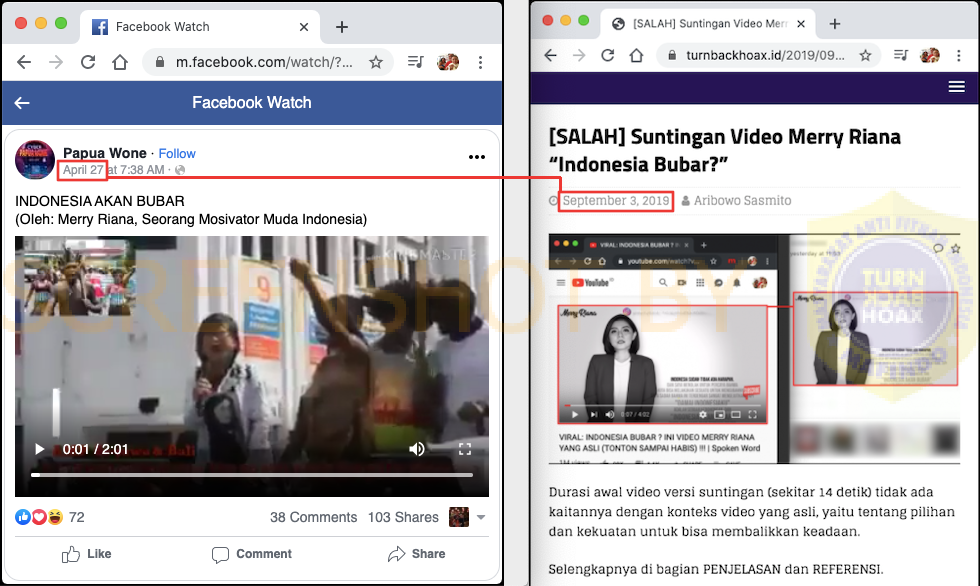Open author Aribowo Sasmito link

click(742, 201)
